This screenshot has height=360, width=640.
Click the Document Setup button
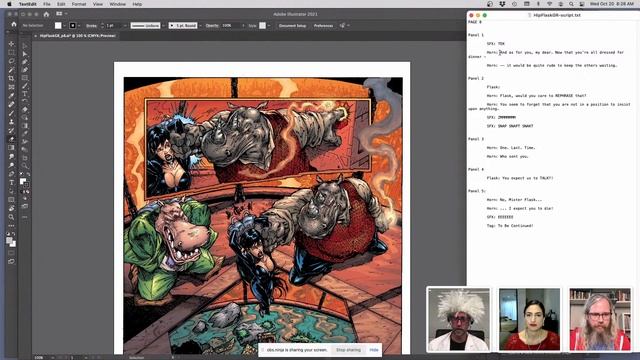293,25
